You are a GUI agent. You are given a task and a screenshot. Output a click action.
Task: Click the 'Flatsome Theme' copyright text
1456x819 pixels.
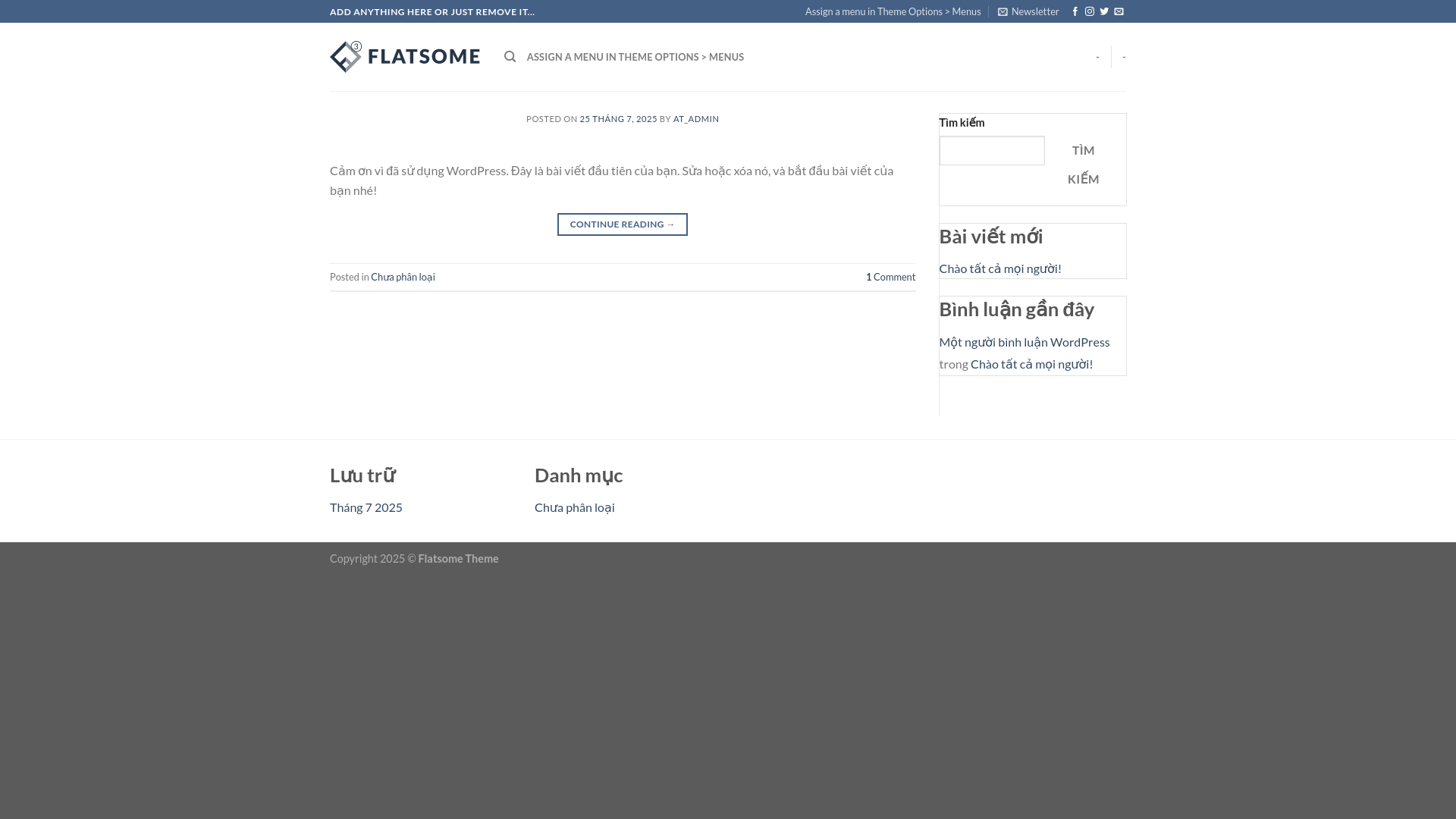coord(458,559)
